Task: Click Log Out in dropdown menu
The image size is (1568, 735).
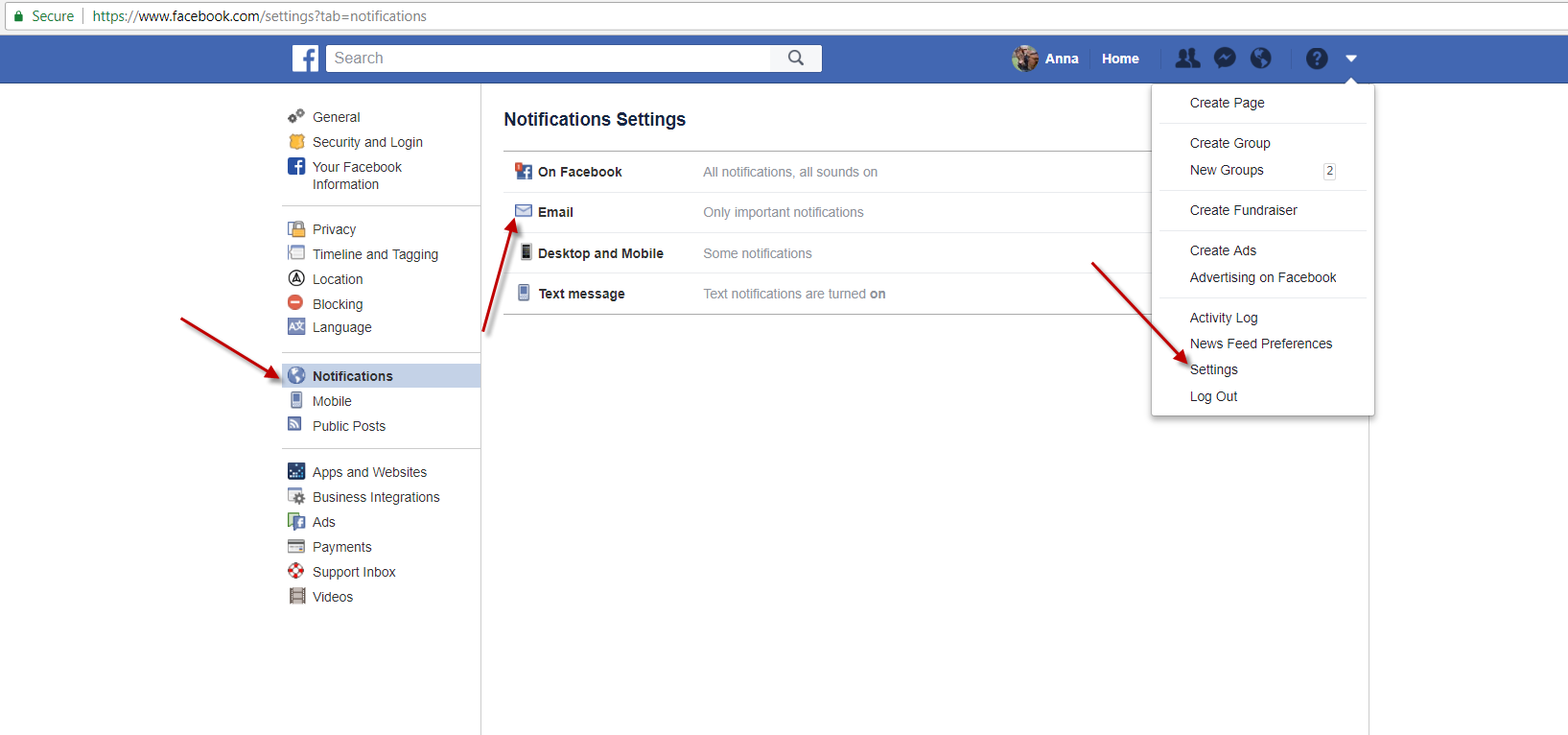Action: point(1213,396)
